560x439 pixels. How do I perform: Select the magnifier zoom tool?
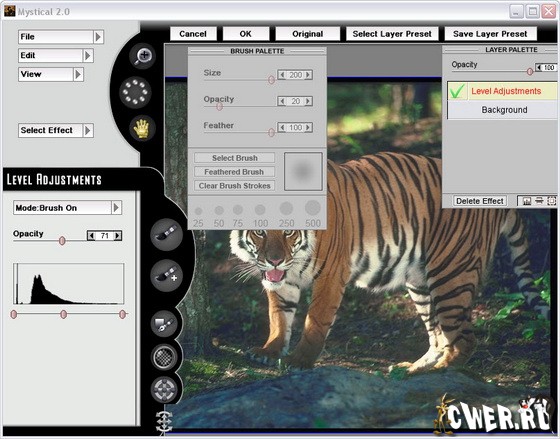pos(142,56)
